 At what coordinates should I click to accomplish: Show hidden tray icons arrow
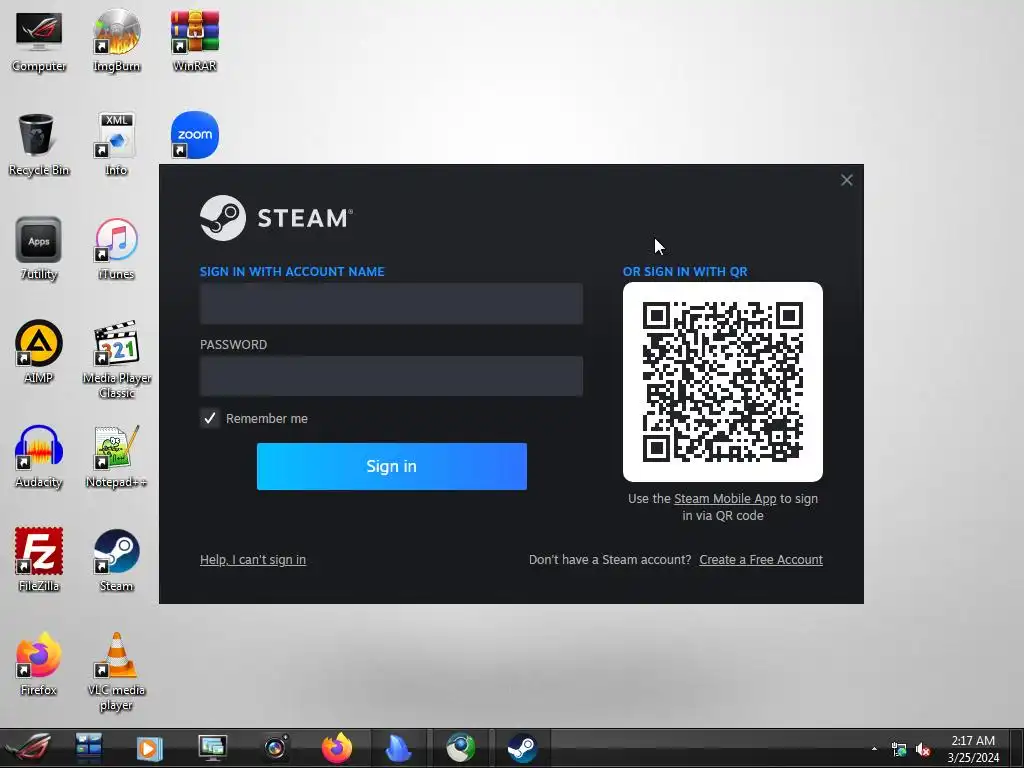pos(874,749)
